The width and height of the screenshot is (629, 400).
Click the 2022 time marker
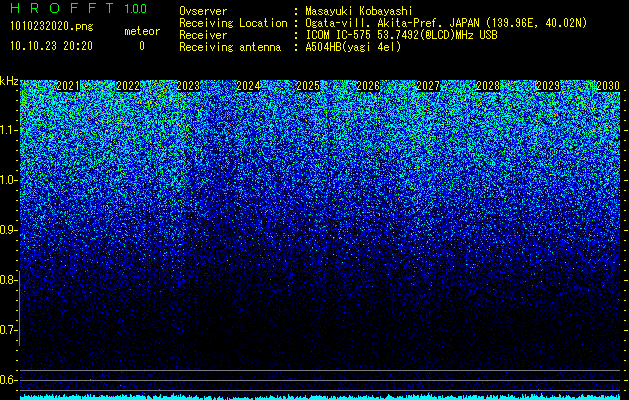[128, 86]
